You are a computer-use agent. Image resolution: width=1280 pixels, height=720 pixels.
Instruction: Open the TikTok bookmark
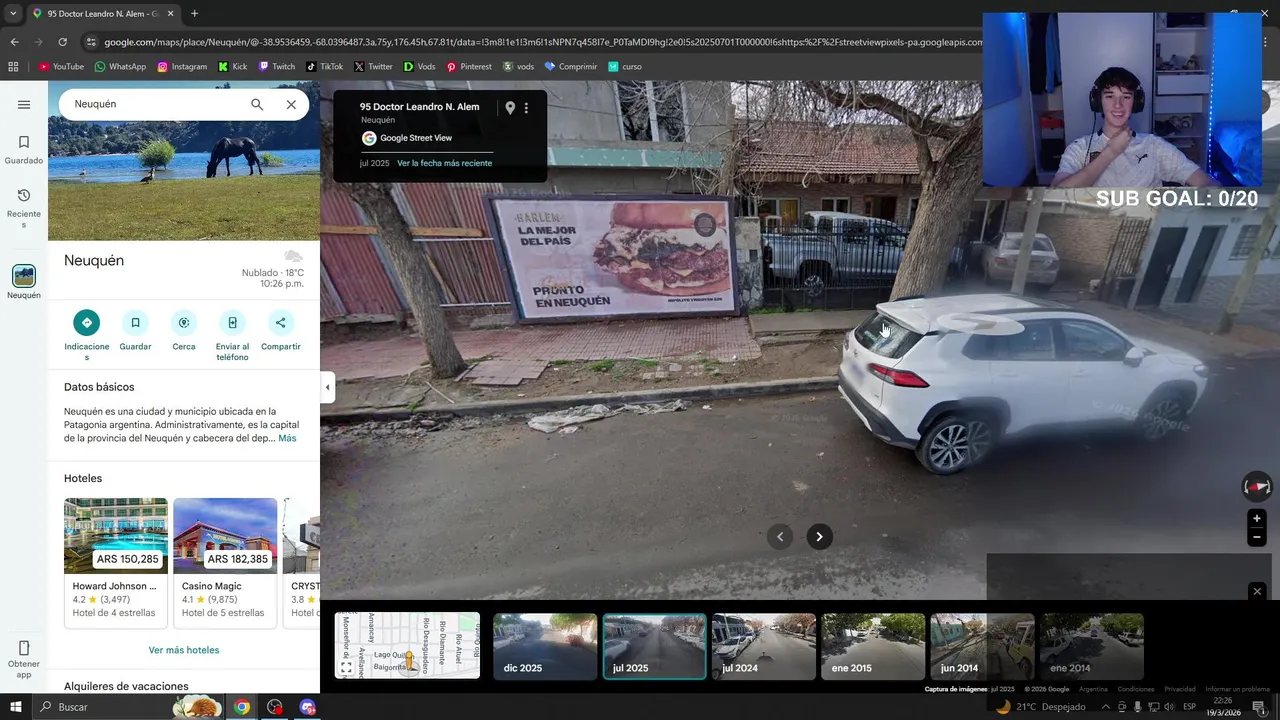[x=325, y=67]
